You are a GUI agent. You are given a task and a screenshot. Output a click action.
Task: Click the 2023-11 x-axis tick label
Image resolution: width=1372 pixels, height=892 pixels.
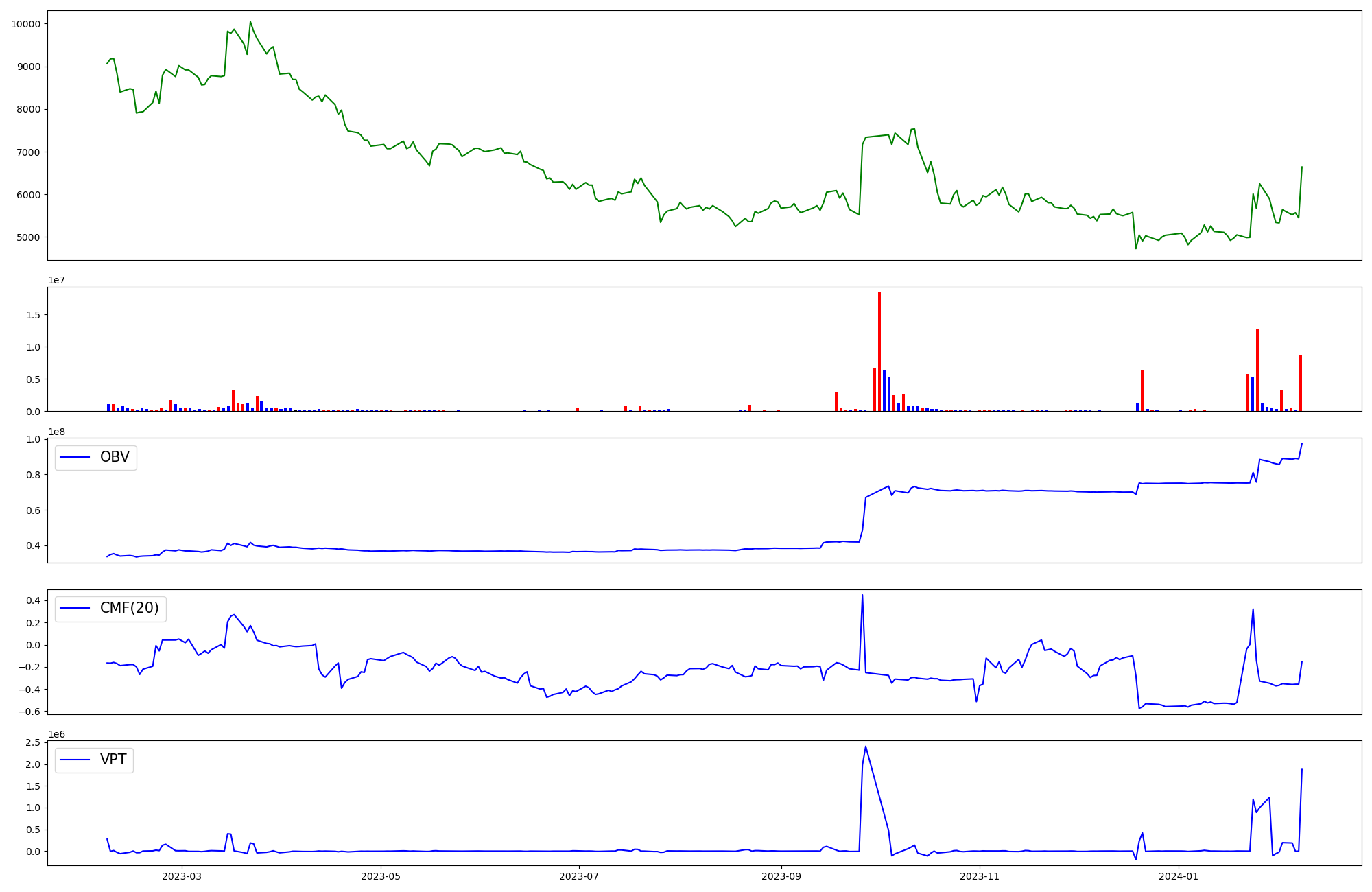coord(980,876)
